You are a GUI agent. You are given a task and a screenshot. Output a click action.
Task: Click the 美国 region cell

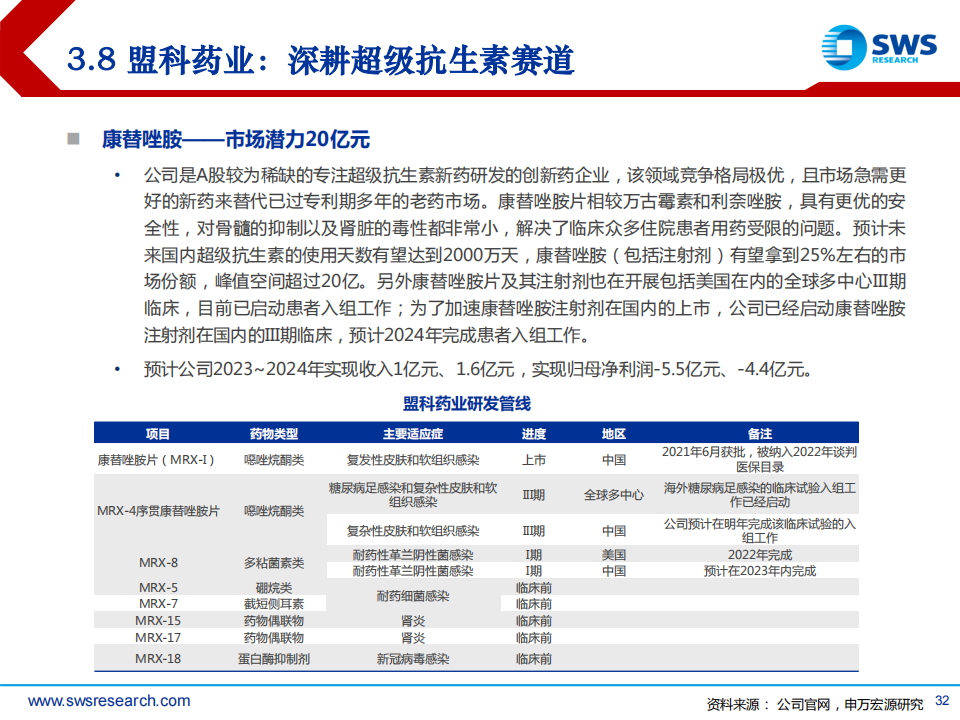613,555
